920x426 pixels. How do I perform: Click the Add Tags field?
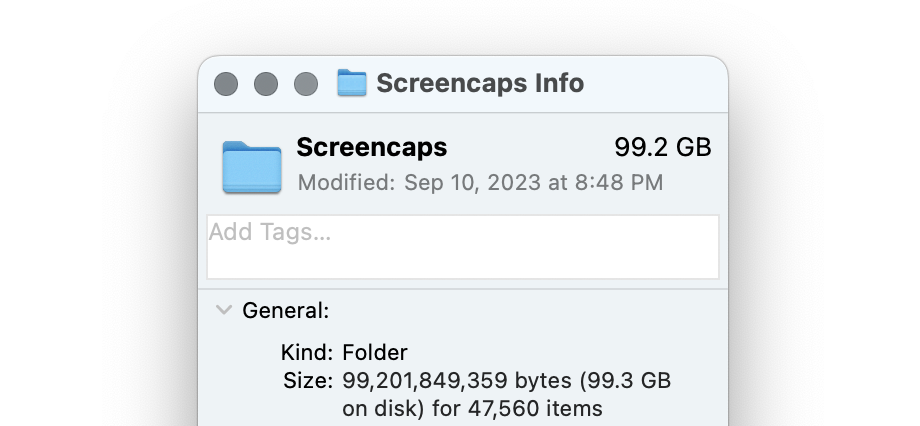[x=462, y=247]
